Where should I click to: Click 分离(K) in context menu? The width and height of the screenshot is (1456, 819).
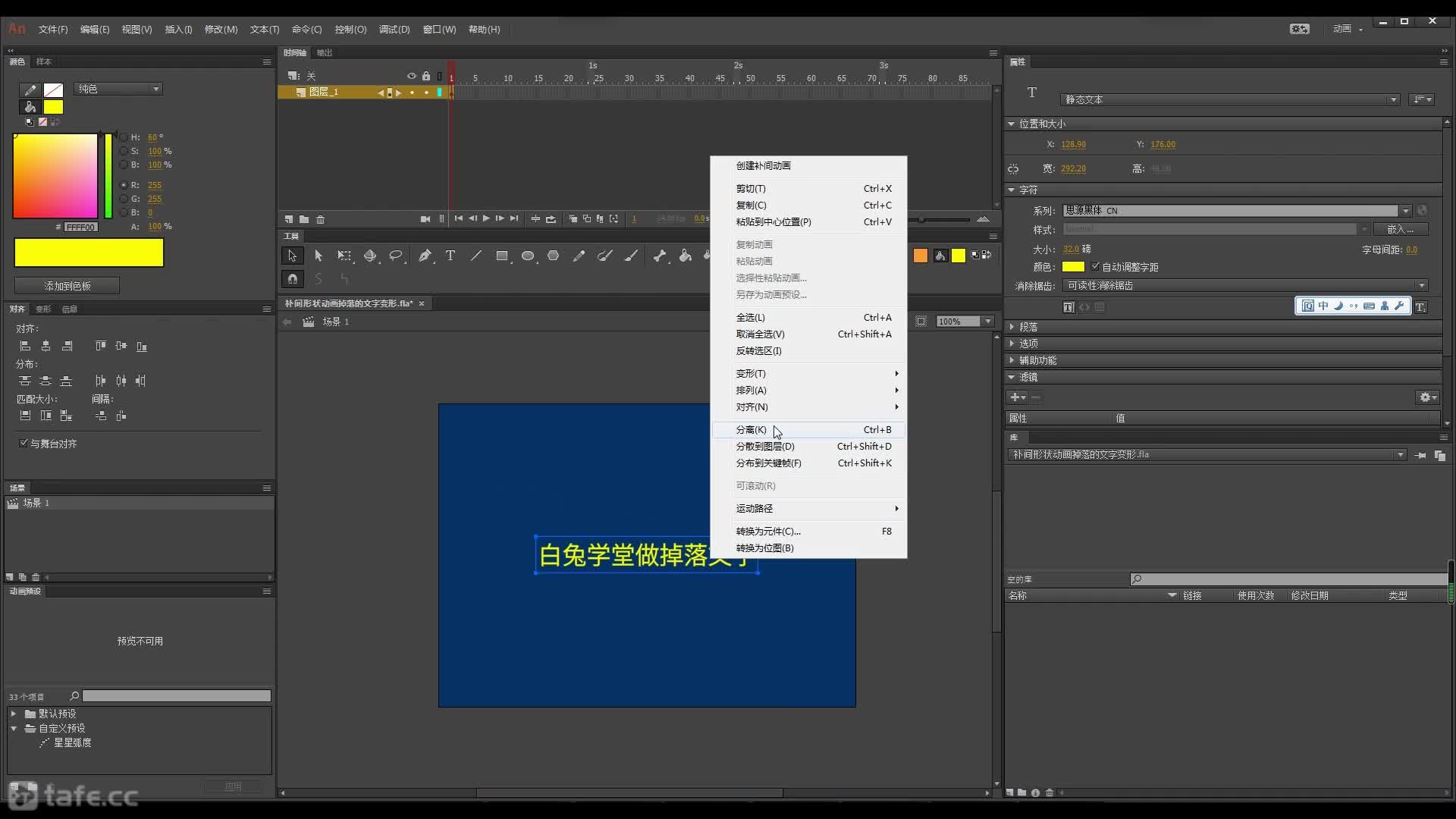click(x=808, y=430)
